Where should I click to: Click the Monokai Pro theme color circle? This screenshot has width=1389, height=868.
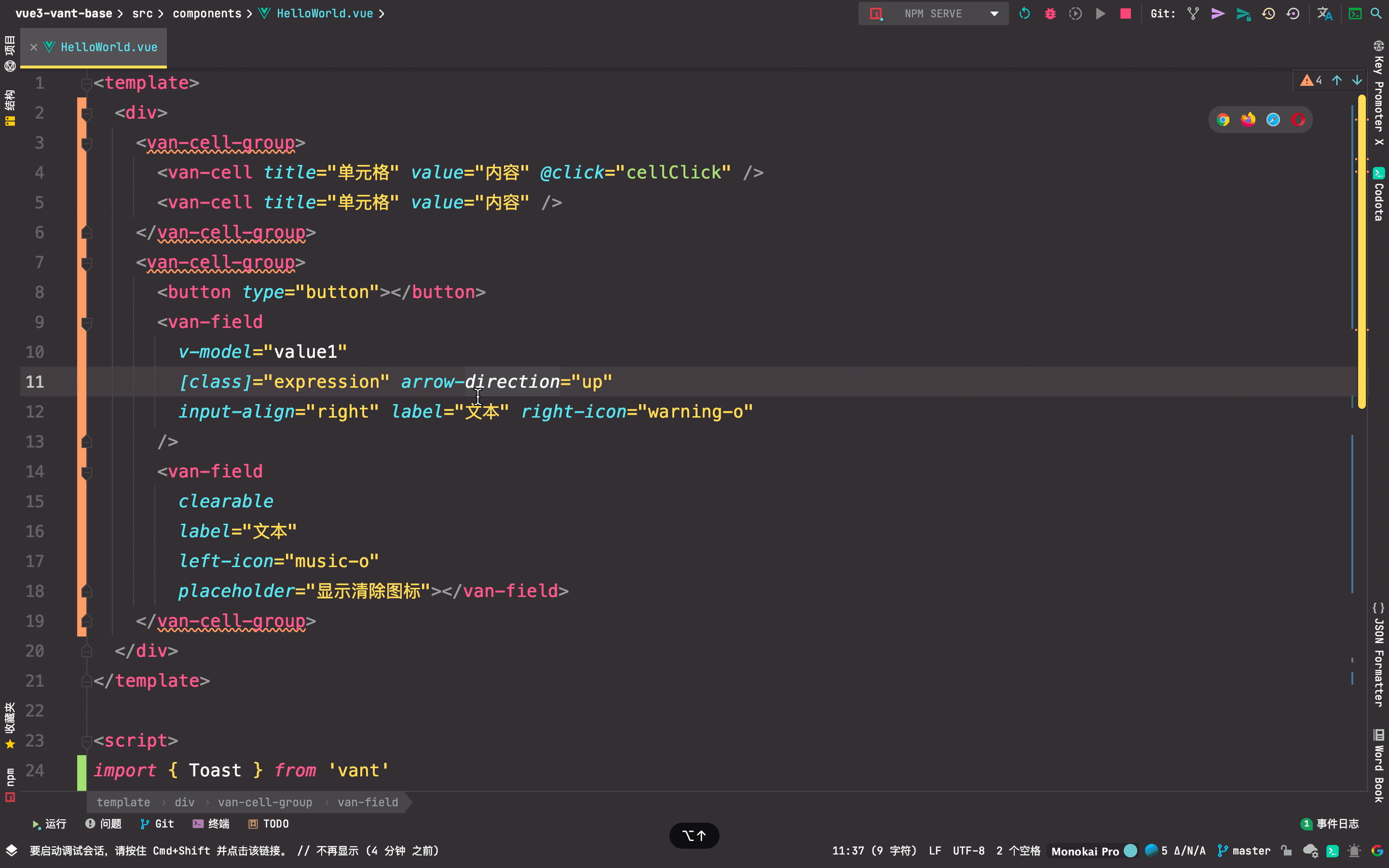click(x=1130, y=851)
